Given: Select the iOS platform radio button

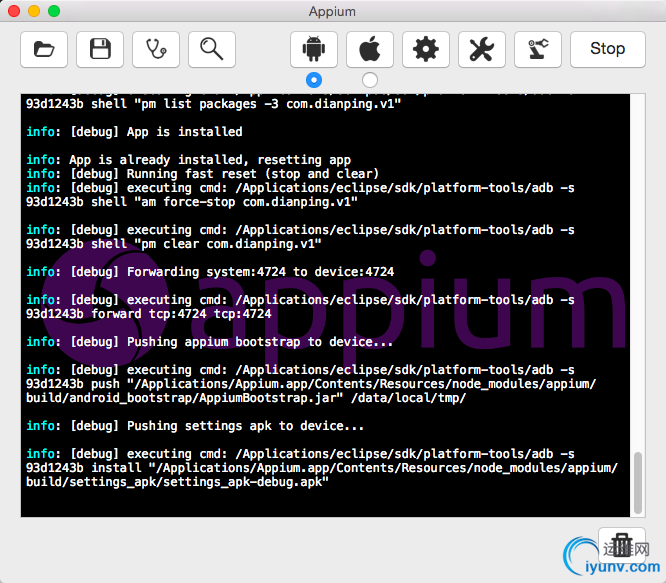Looking at the screenshot, I should click(370, 80).
